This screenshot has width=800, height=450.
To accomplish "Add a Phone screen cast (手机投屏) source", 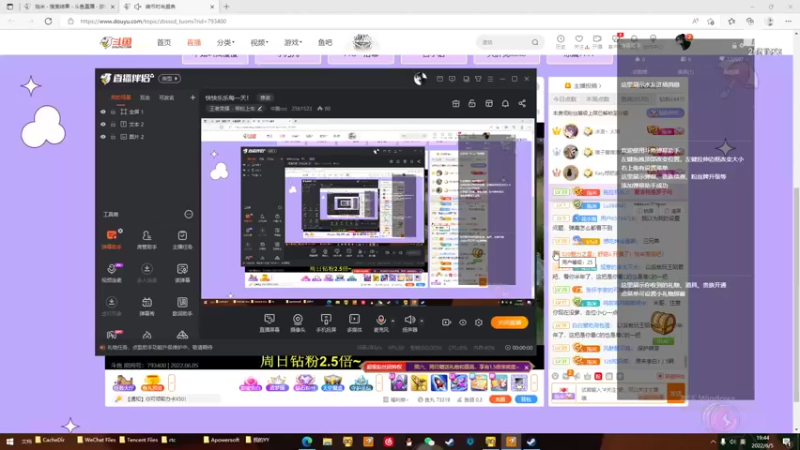I will click(x=326, y=322).
